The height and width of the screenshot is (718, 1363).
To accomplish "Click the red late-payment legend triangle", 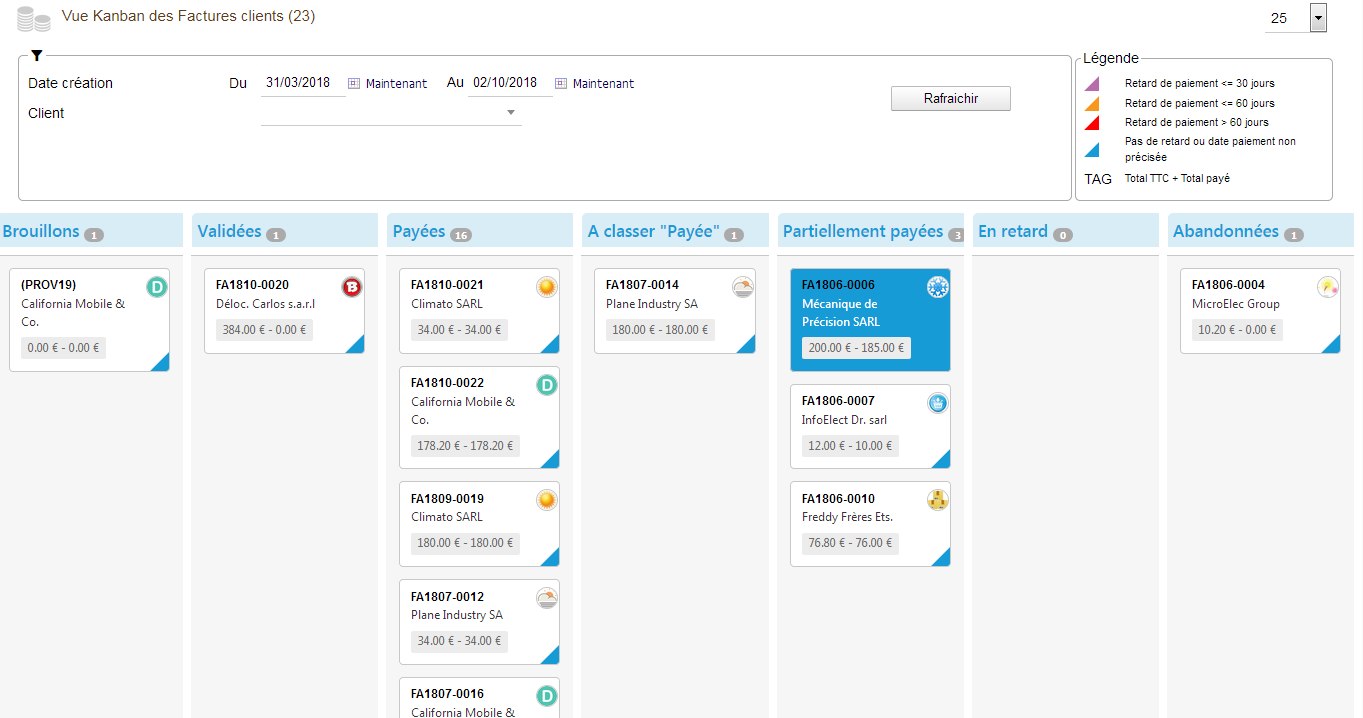I will (x=1092, y=123).
